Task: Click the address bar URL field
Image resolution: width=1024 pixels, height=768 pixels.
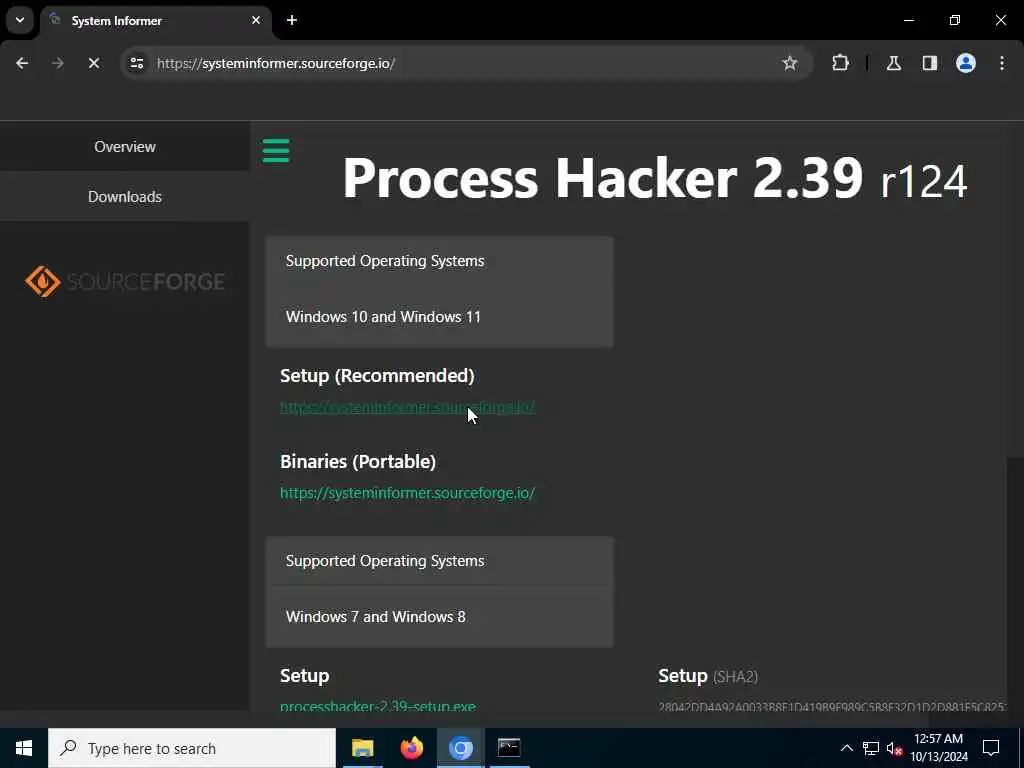Action: click(457, 63)
